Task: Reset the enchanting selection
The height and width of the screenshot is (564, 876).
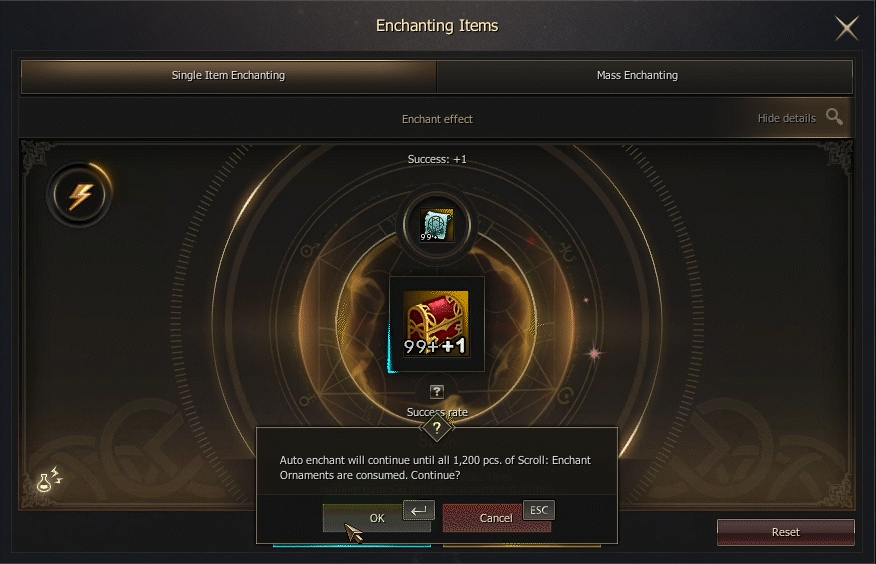Action: (785, 532)
